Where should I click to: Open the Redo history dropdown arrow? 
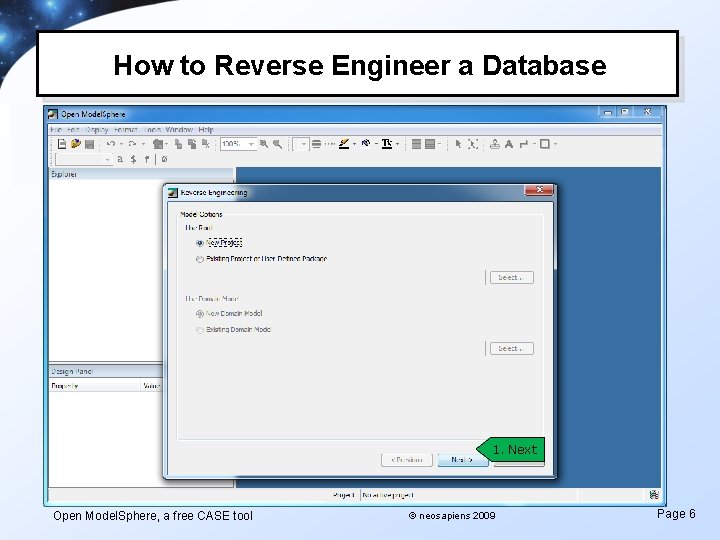pyautogui.click(x=143, y=144)
